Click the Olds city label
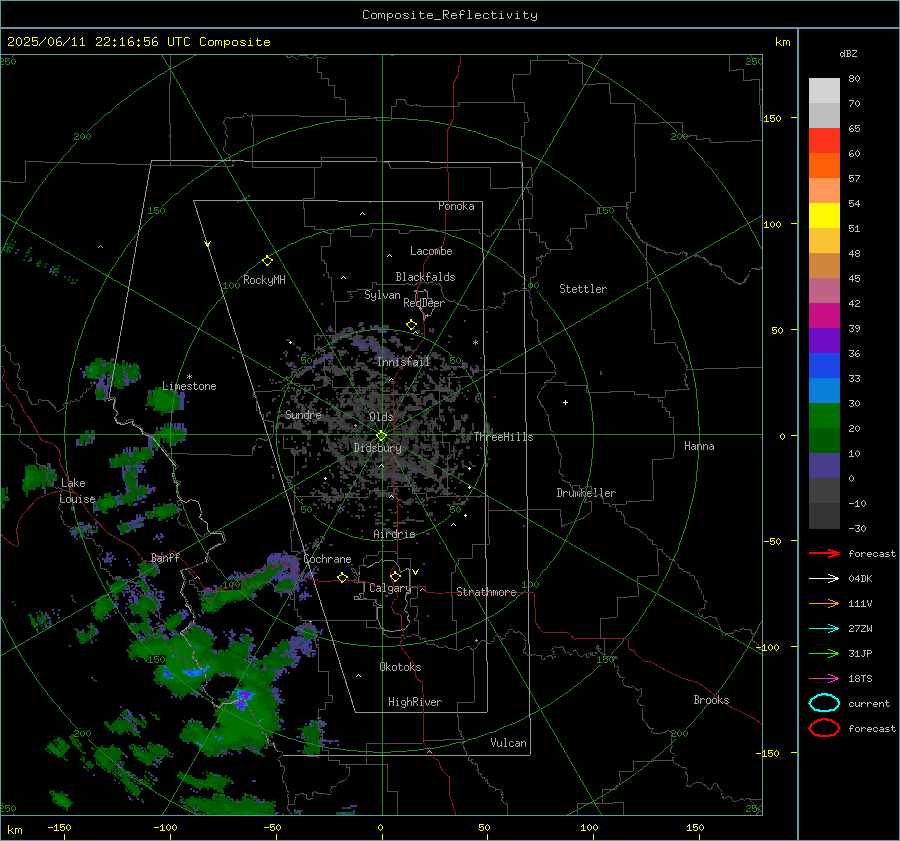Viewport: 900px width, 841px height. [x=381, y=417]
